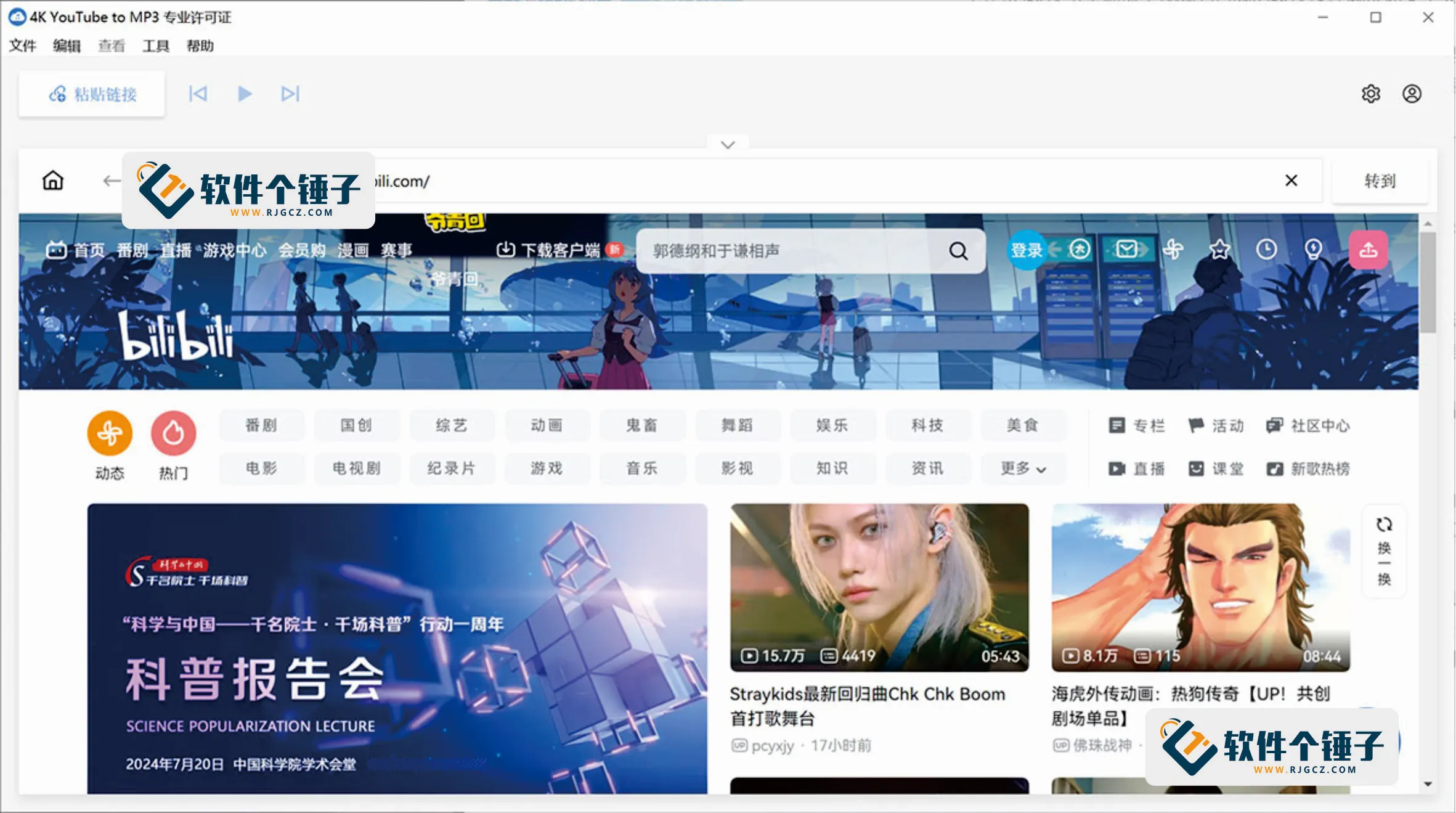
Task: Open the orange 动态 channel icon
Action: pyautogui.click(x=110, y=433)
